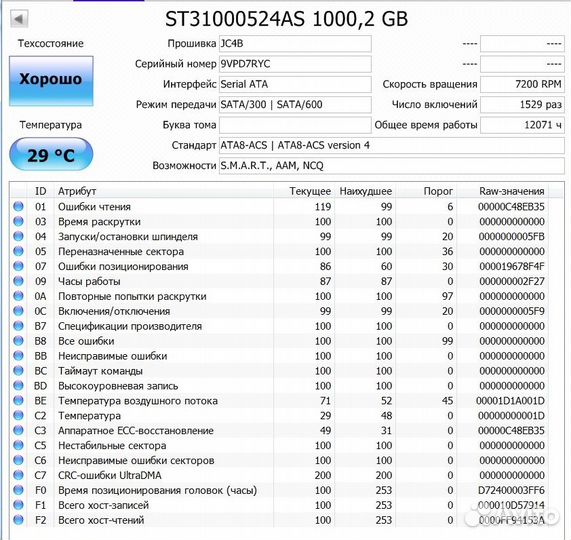The width and height of the screenshot is (571, 540).
Task: Select the status dot for Включения/отключения
Action: click(x=18, y=311)
